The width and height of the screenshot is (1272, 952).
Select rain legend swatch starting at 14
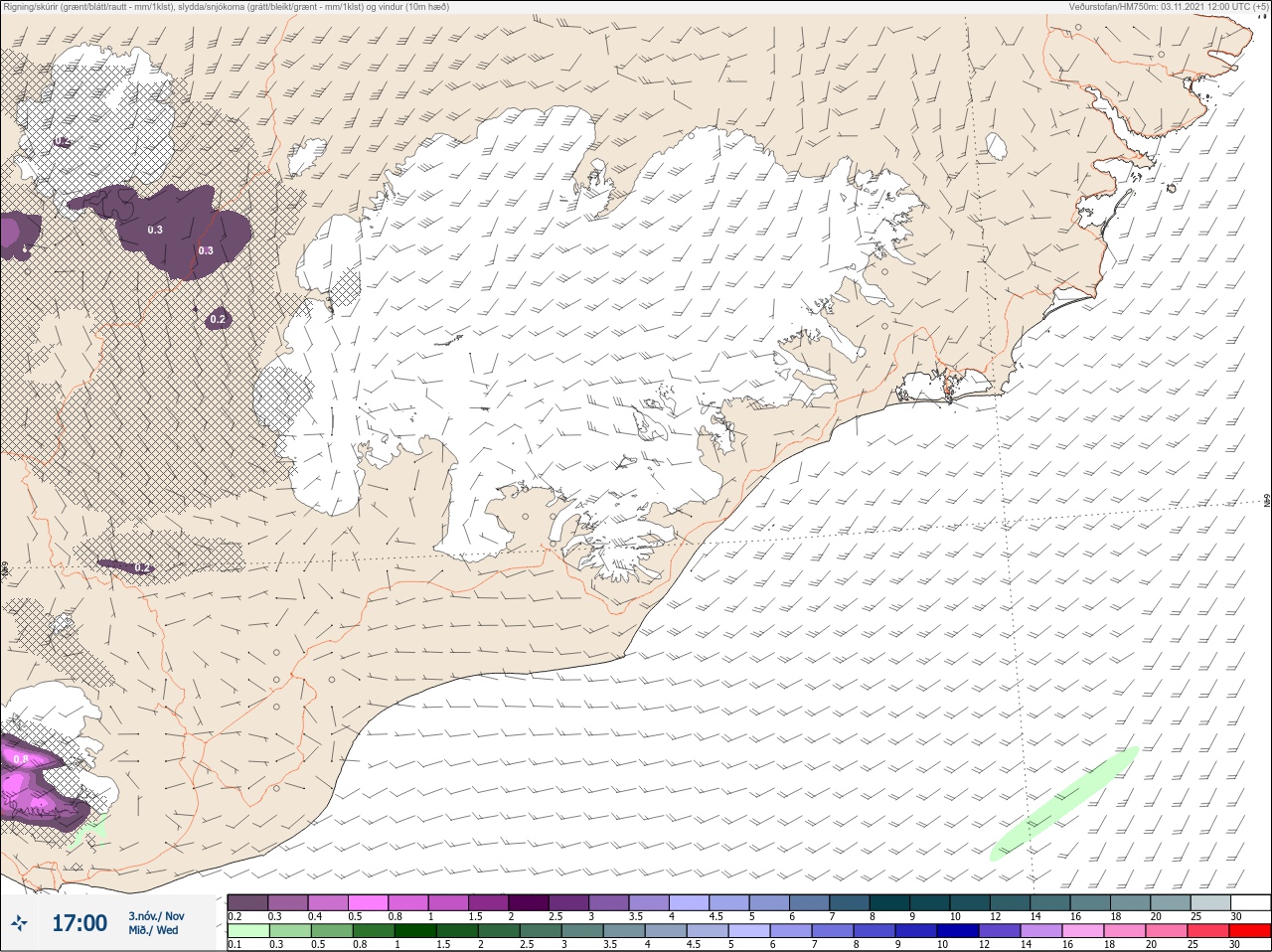1040,931
